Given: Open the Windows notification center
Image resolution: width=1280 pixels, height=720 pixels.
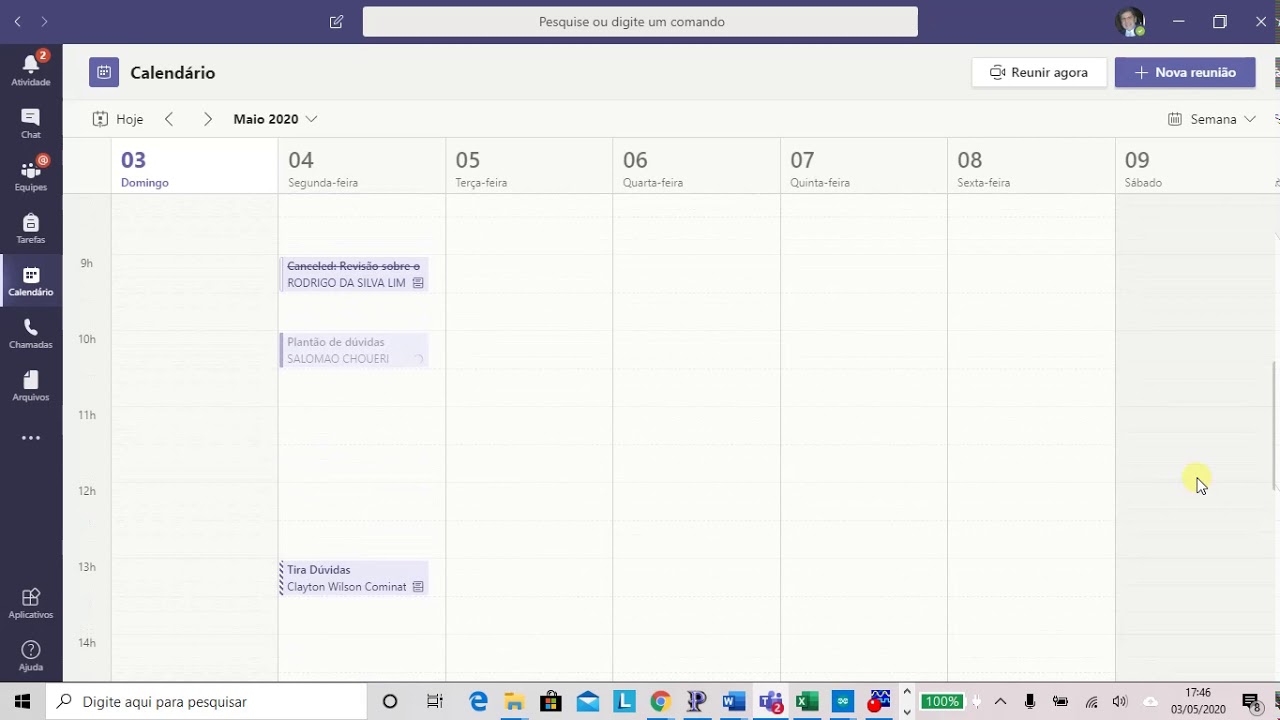Looking at the screenshot, I should point(1251,702).
